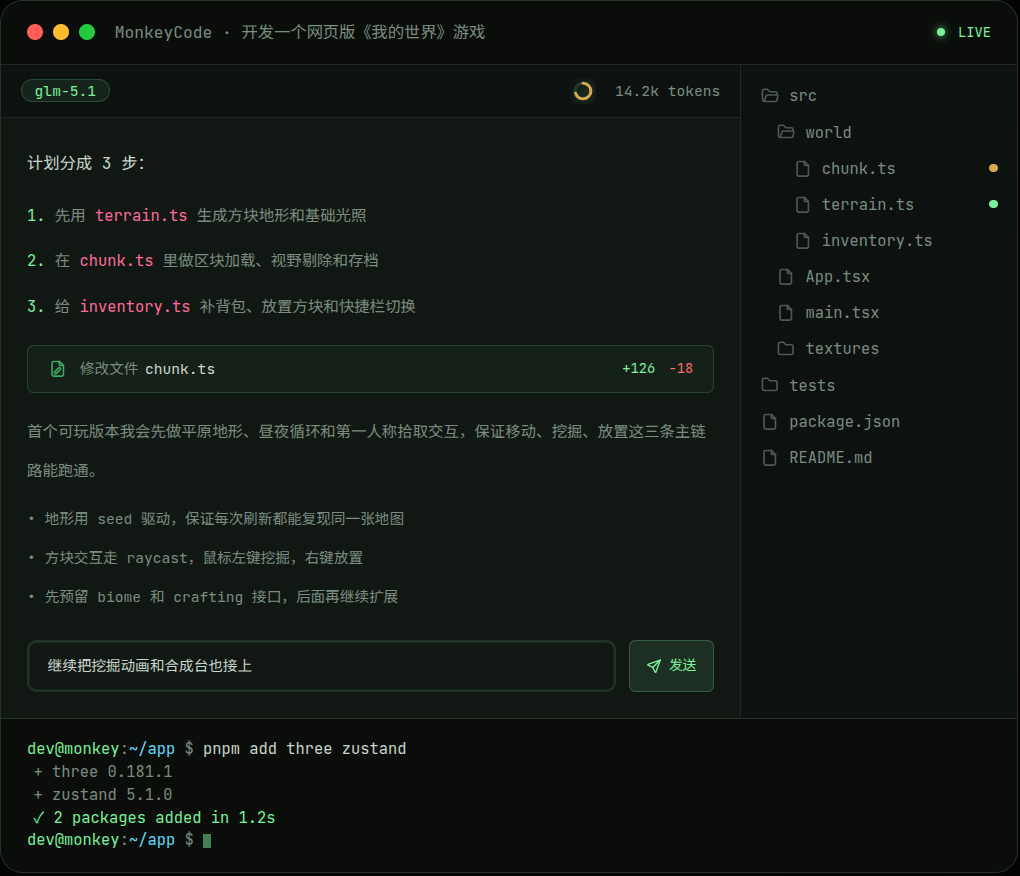Click the MonkeyCode window title text
1020x876 pixels.
point(300,33)
